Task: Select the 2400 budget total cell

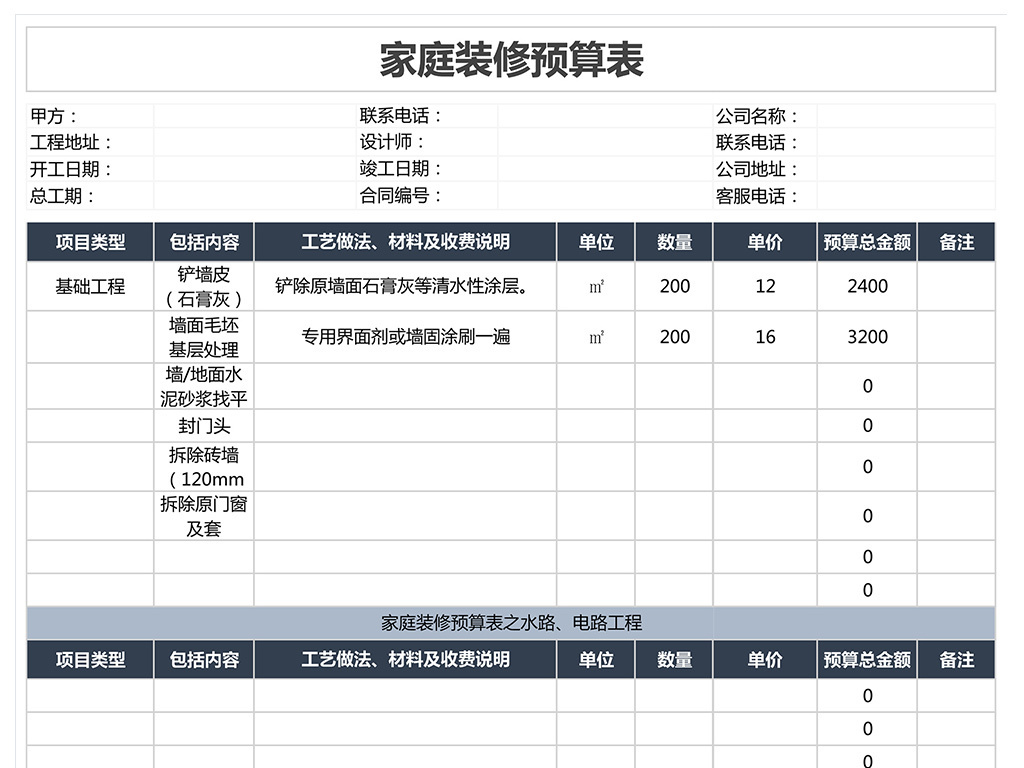Action: 866,286
